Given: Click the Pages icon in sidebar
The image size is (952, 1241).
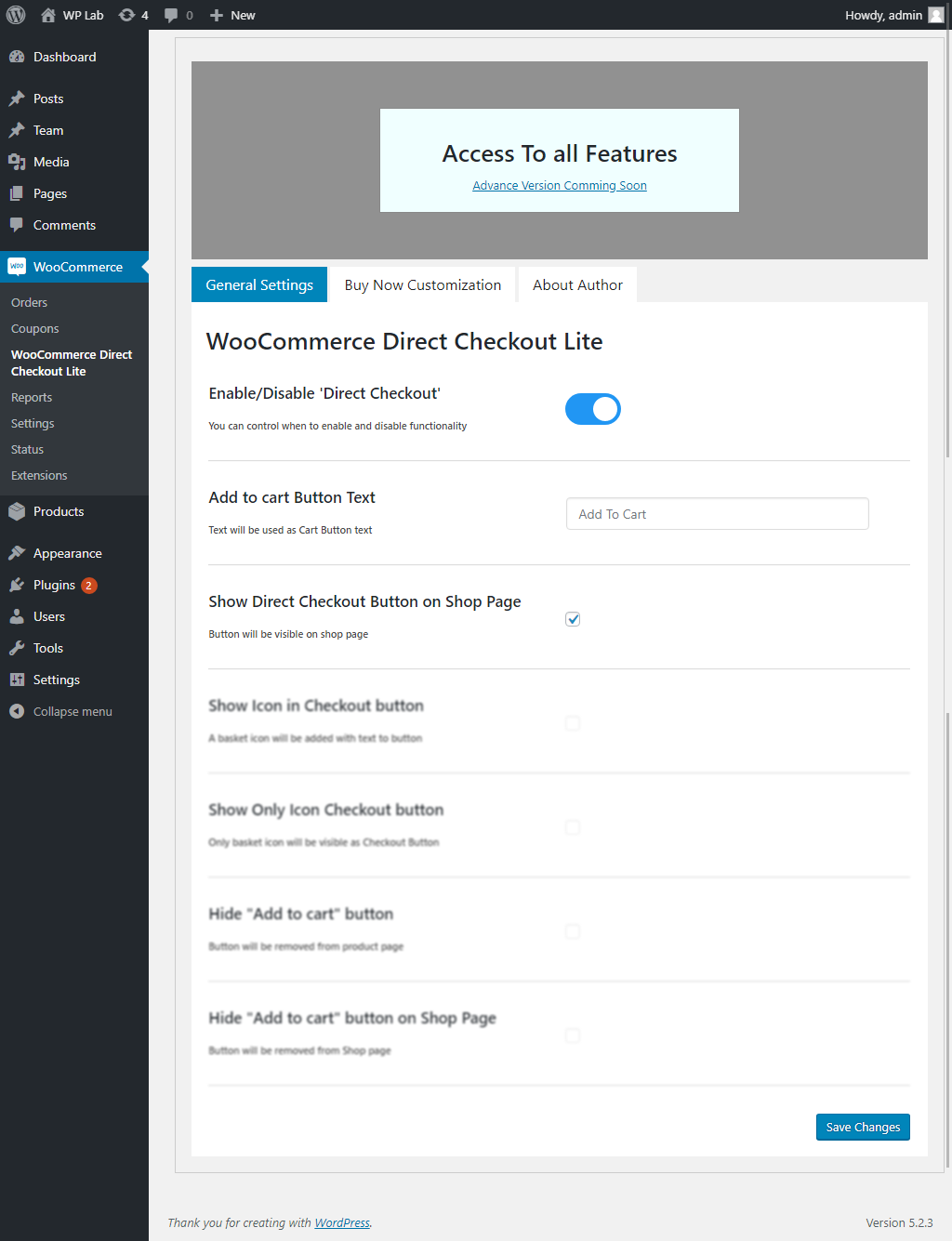Looking at the screenshot, I should (x=17, y=193).
